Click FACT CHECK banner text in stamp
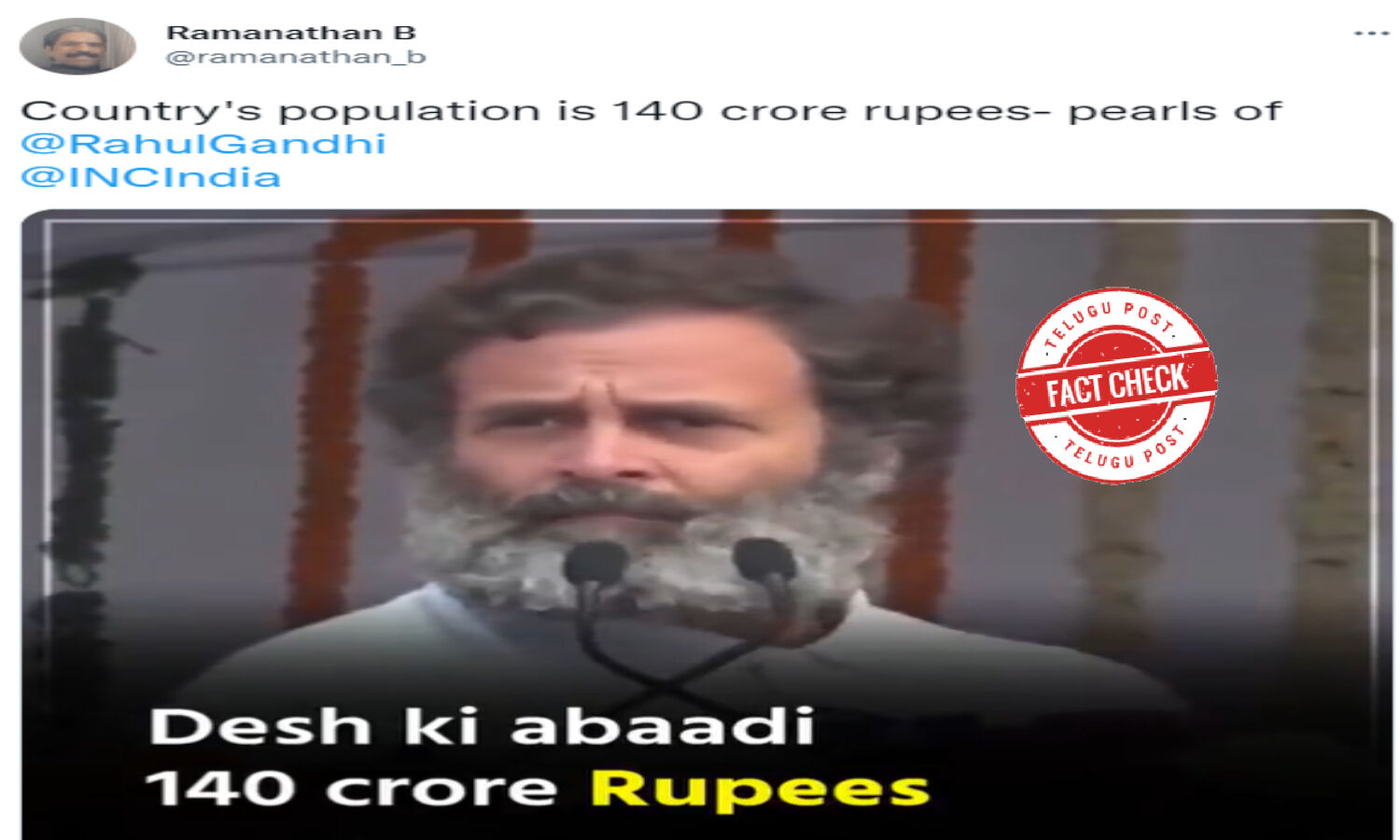Viewport: 1400px width, 840px height. pos(1116,385)
